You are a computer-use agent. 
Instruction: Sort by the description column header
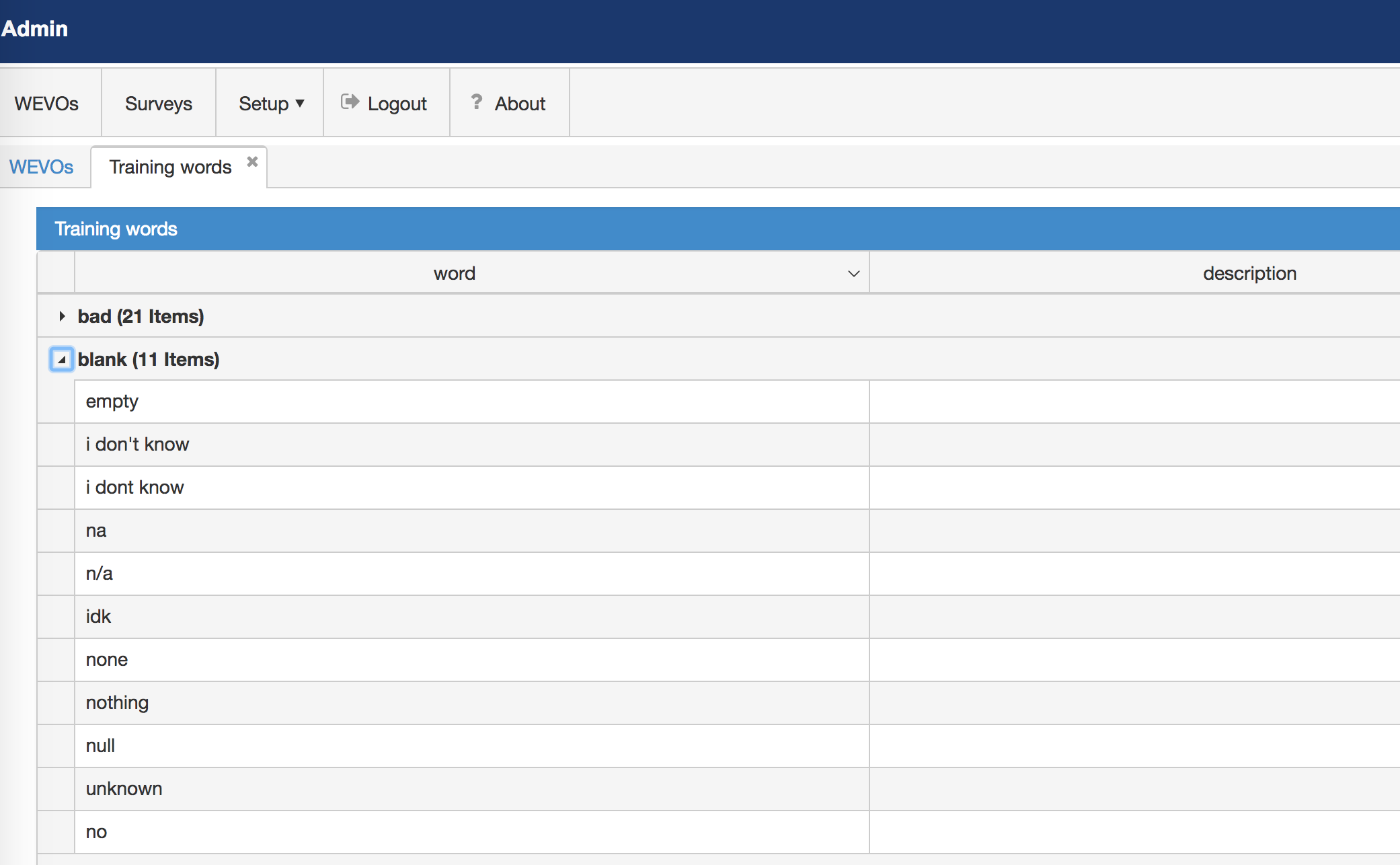[x=1249, y=273]
